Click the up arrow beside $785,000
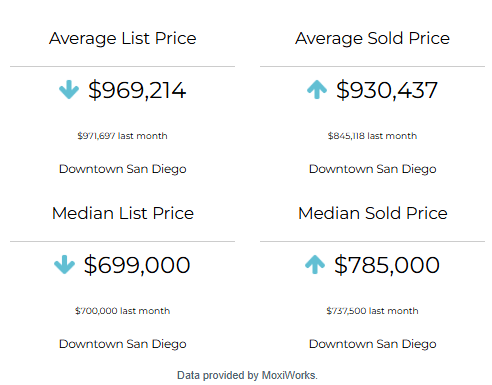492x385 pixels. (315, 265)
